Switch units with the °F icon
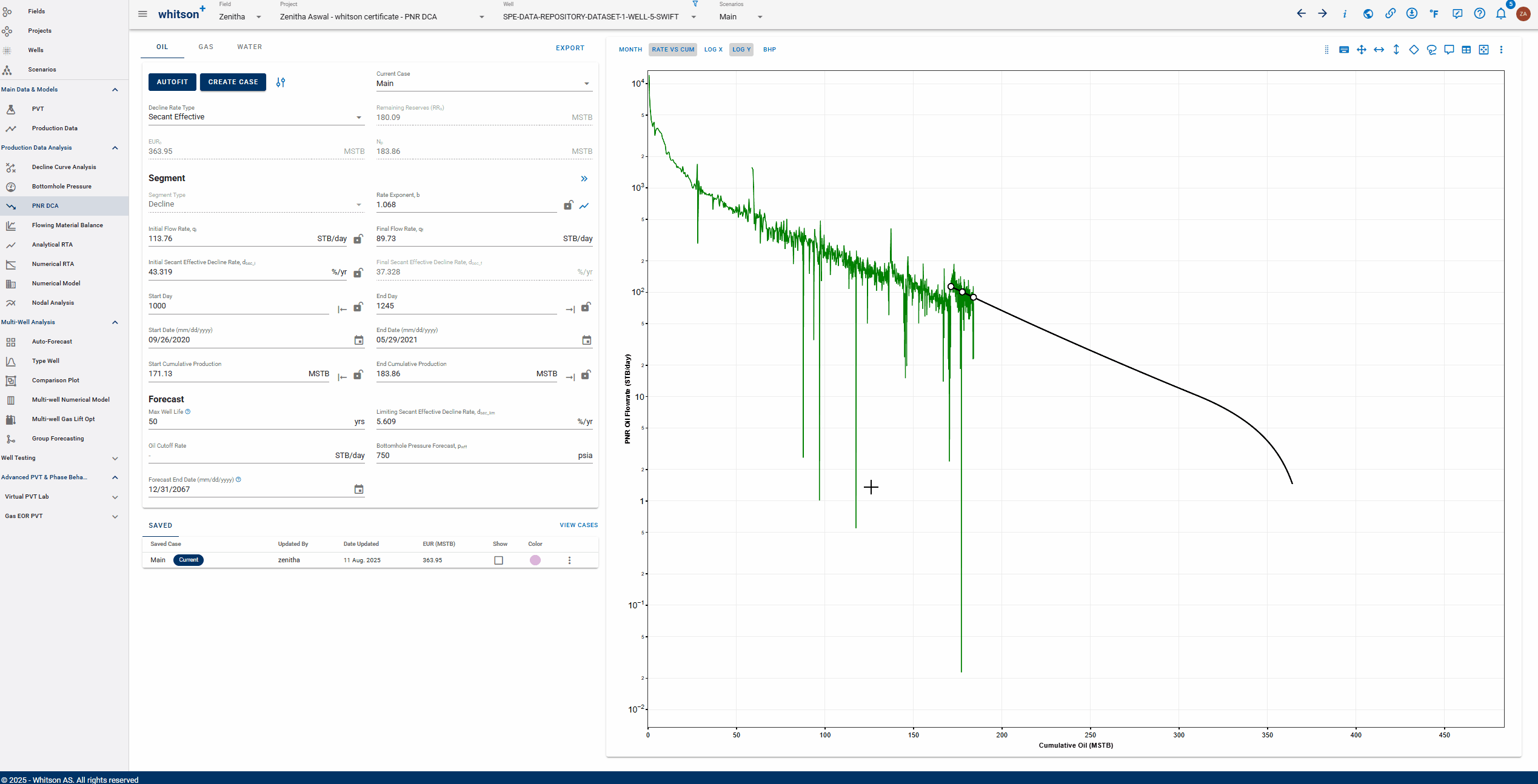This screenshot has width=1538, height=784. pyautogui.click(x=1434, y=14)
